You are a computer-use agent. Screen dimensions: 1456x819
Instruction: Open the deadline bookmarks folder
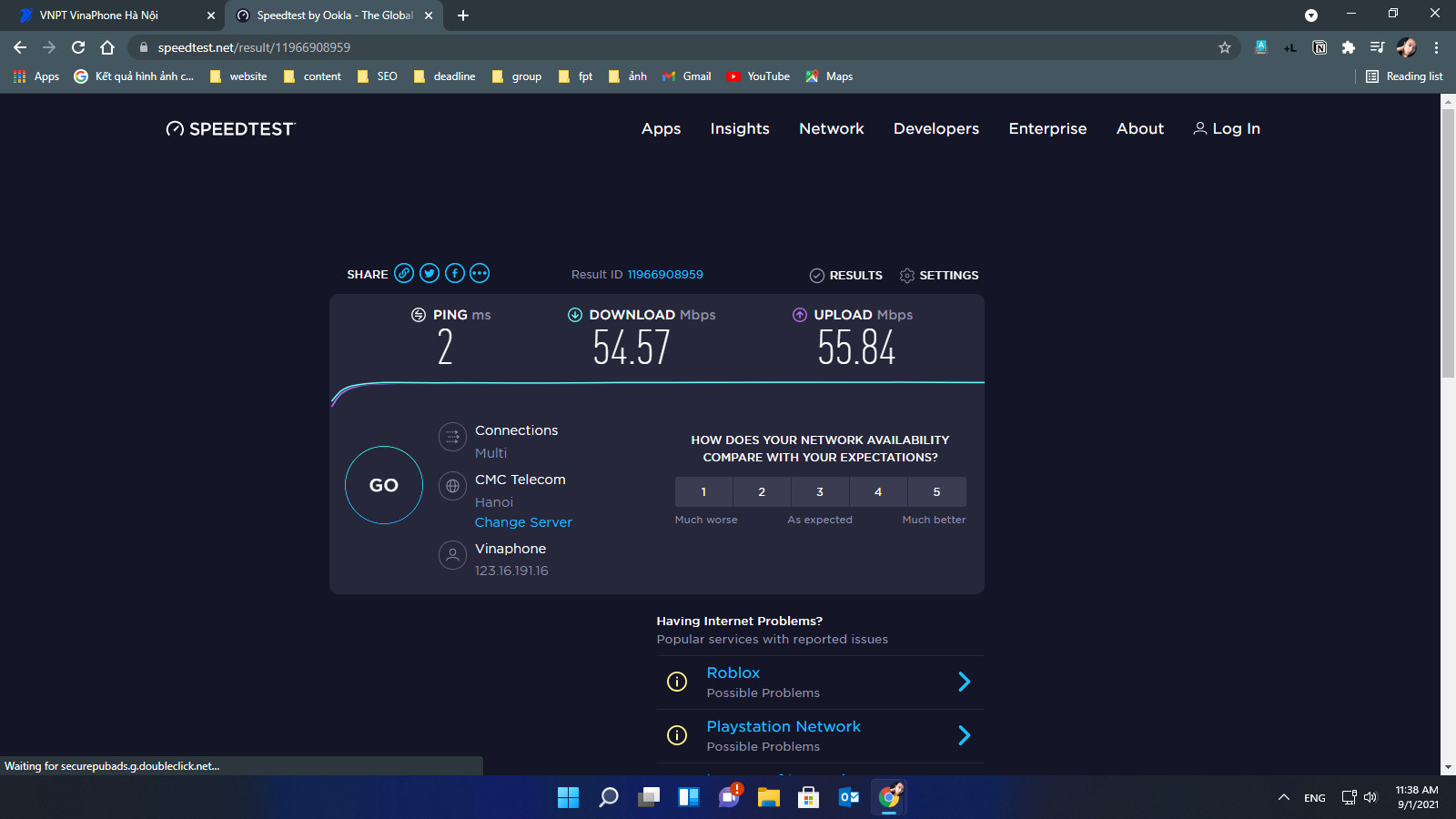pyautogui.click(x=445, y=76)
